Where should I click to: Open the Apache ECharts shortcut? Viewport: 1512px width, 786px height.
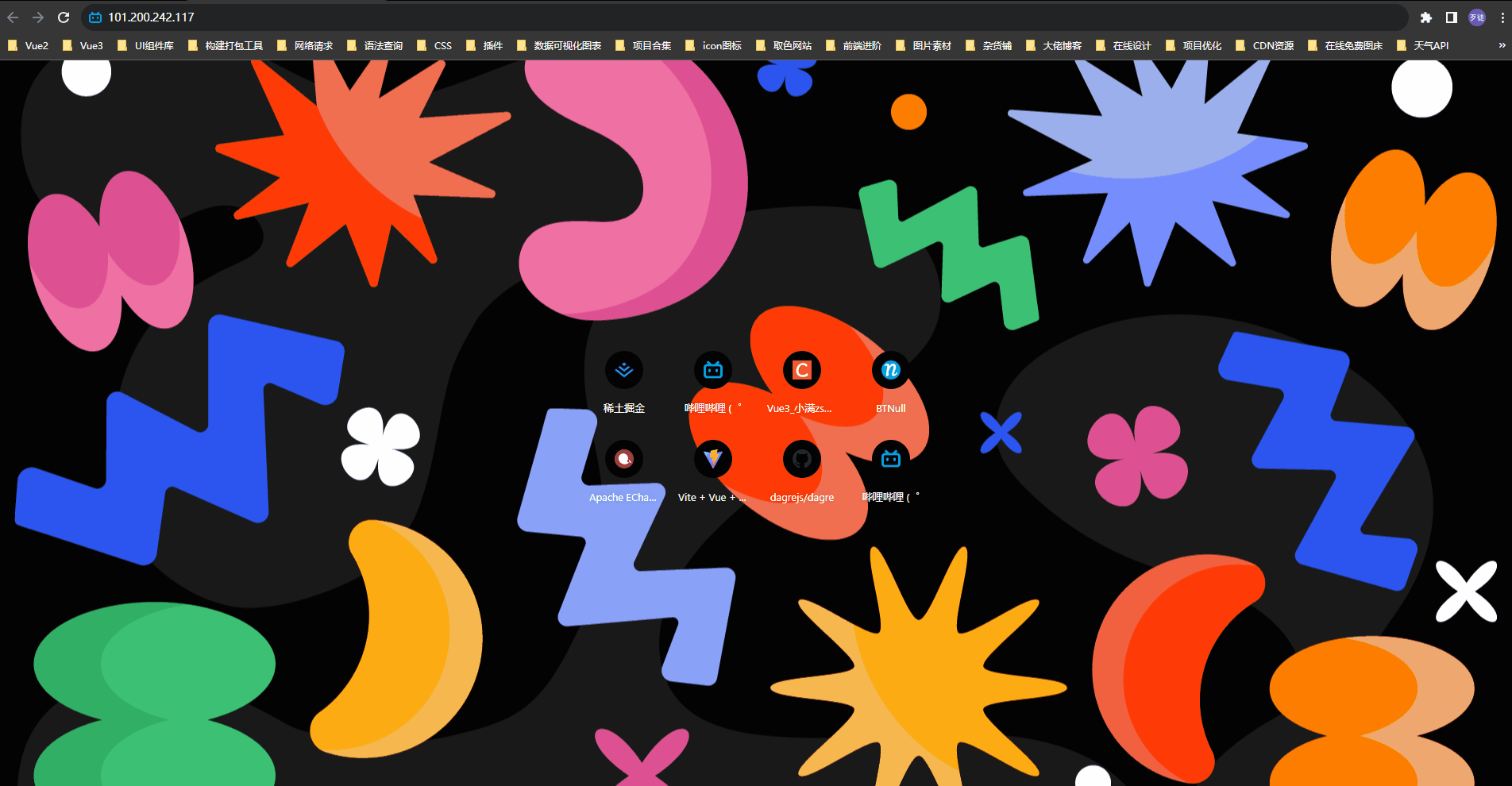624,472
